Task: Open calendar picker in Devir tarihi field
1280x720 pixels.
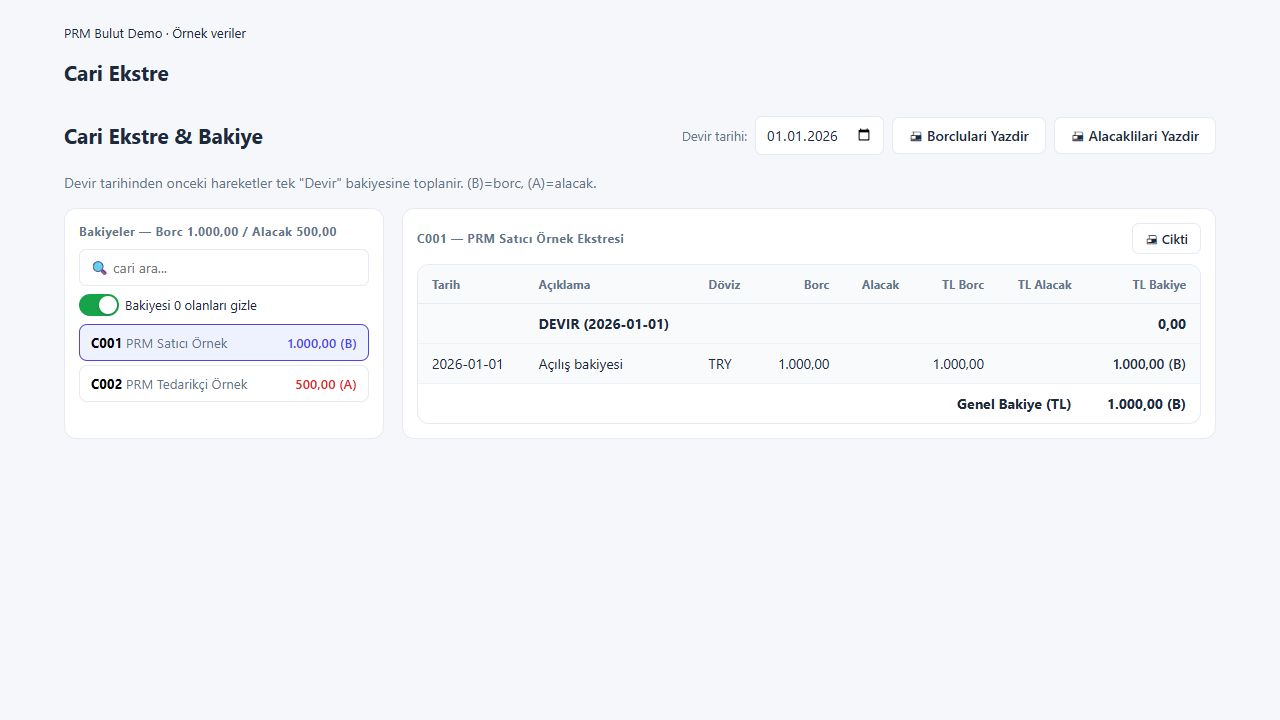Action: pos(864,136)
